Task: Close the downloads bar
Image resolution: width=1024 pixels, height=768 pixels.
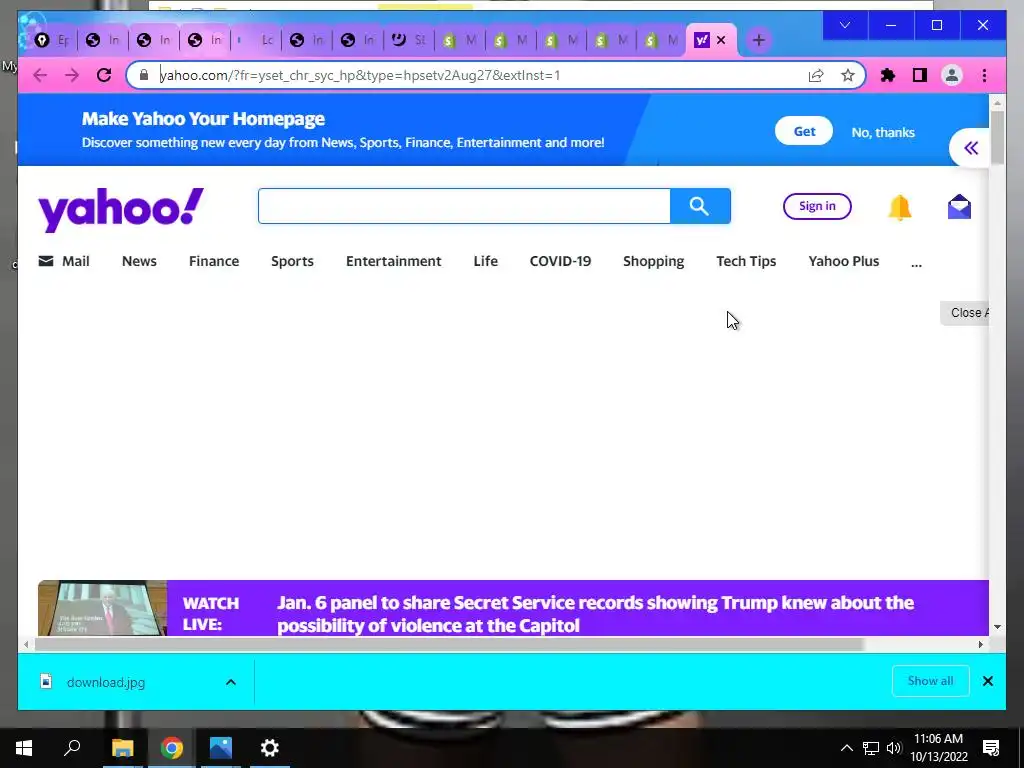Action: click(987, 681)
